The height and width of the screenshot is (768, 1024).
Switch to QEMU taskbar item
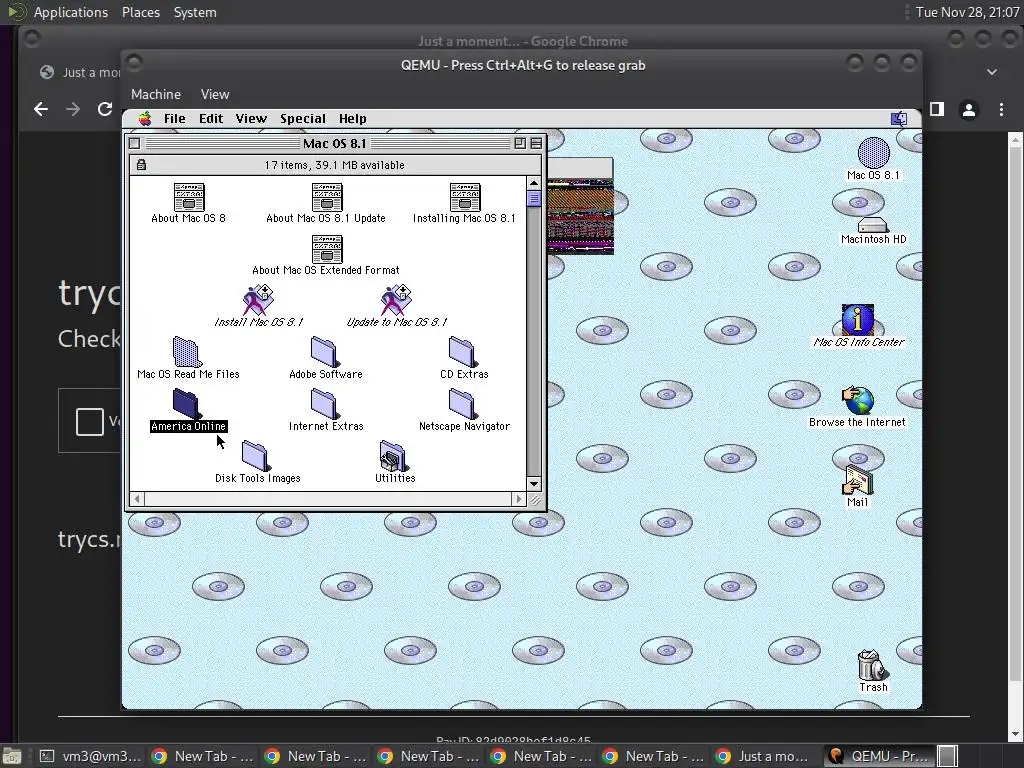[878, 756]
